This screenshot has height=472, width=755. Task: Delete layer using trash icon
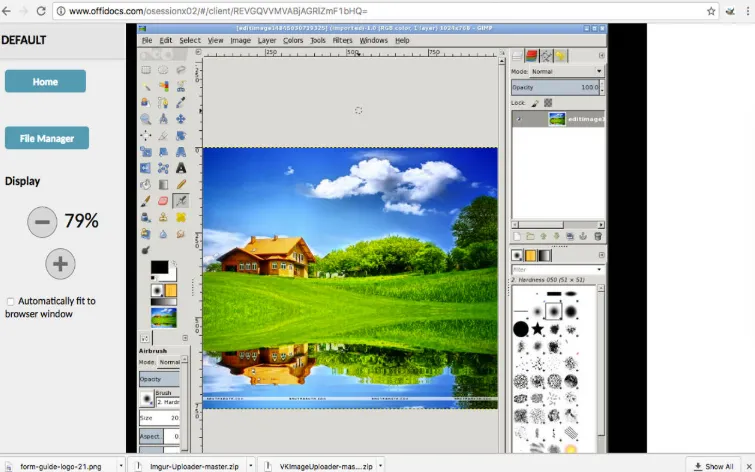tap(598, 236)
